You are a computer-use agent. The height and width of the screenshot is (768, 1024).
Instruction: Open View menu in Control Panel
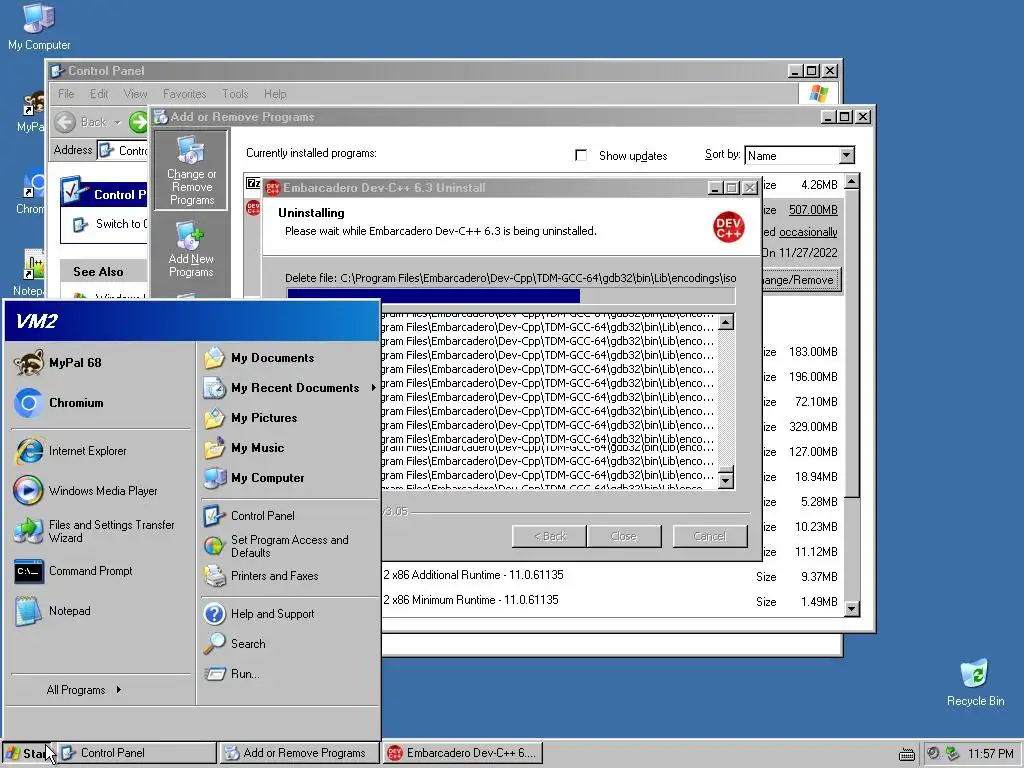tap(135, 94)
